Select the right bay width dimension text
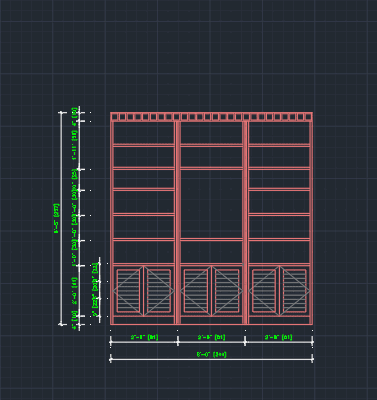Screen dimensions: 377x400 click(279, 337)
